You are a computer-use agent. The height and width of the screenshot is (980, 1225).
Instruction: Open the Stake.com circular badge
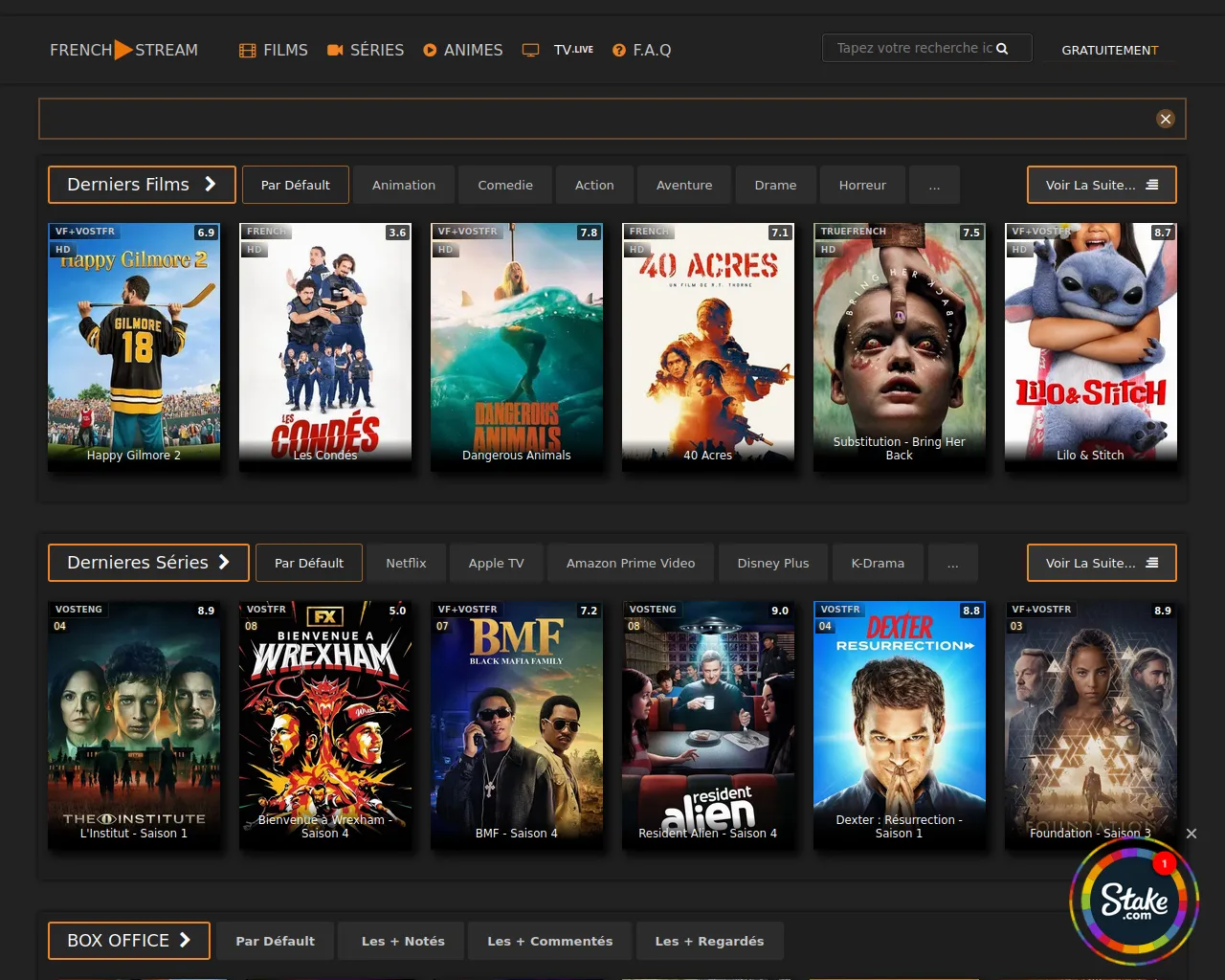coord(1134,901)
